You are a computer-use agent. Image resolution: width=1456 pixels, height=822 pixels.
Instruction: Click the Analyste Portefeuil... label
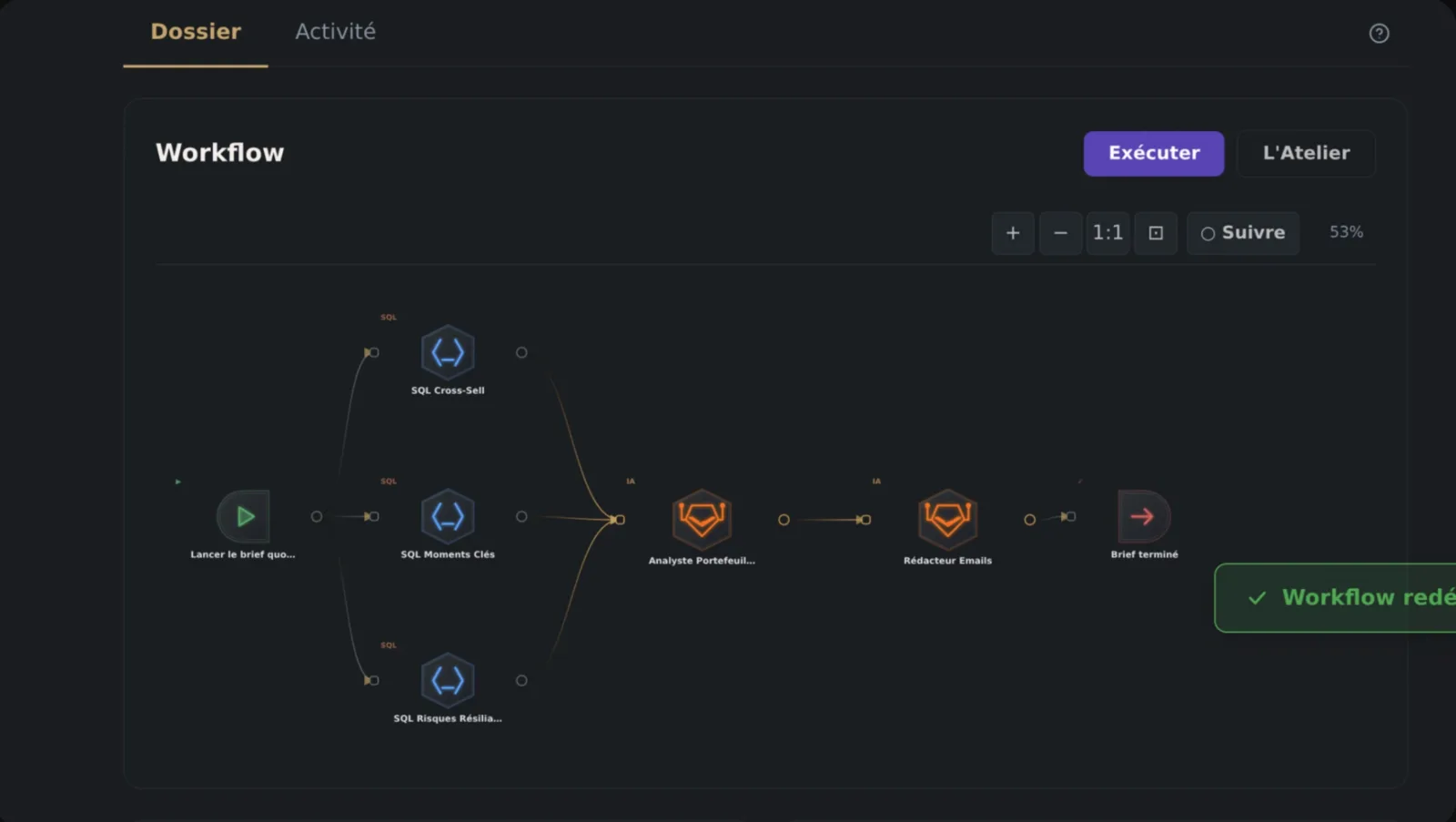pos(702,561)
